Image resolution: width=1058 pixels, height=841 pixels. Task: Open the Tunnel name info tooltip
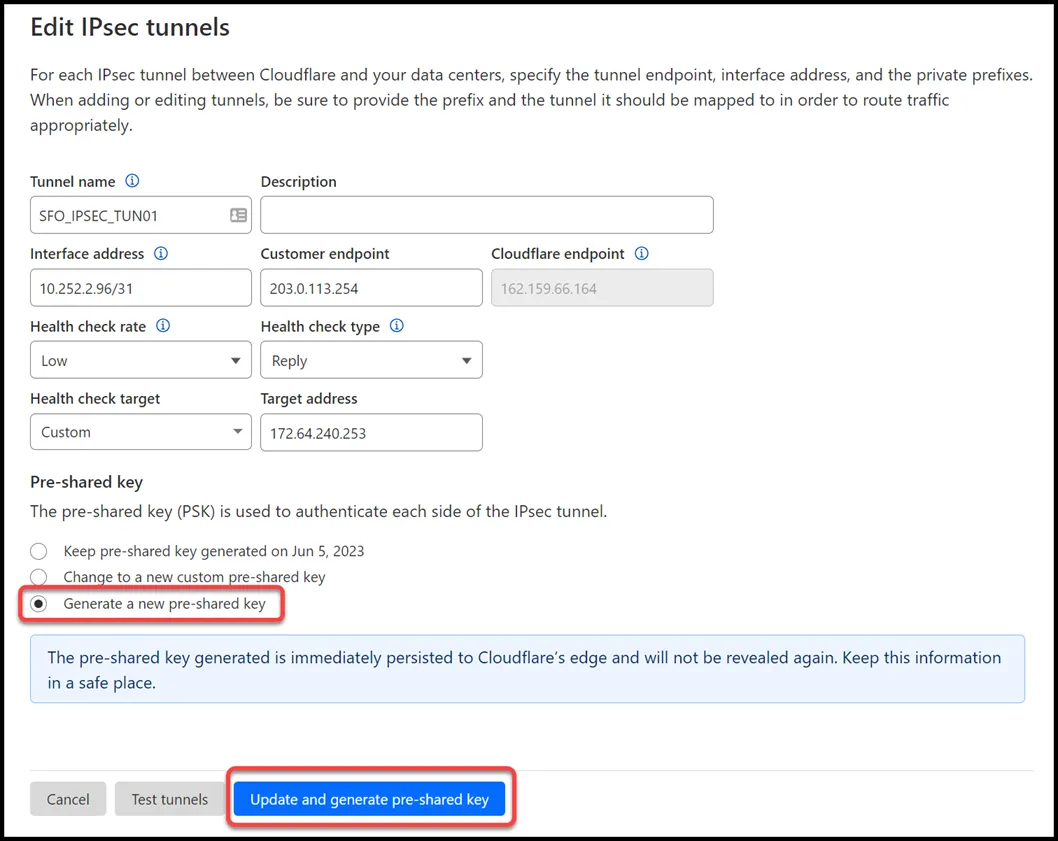[133, 181]
